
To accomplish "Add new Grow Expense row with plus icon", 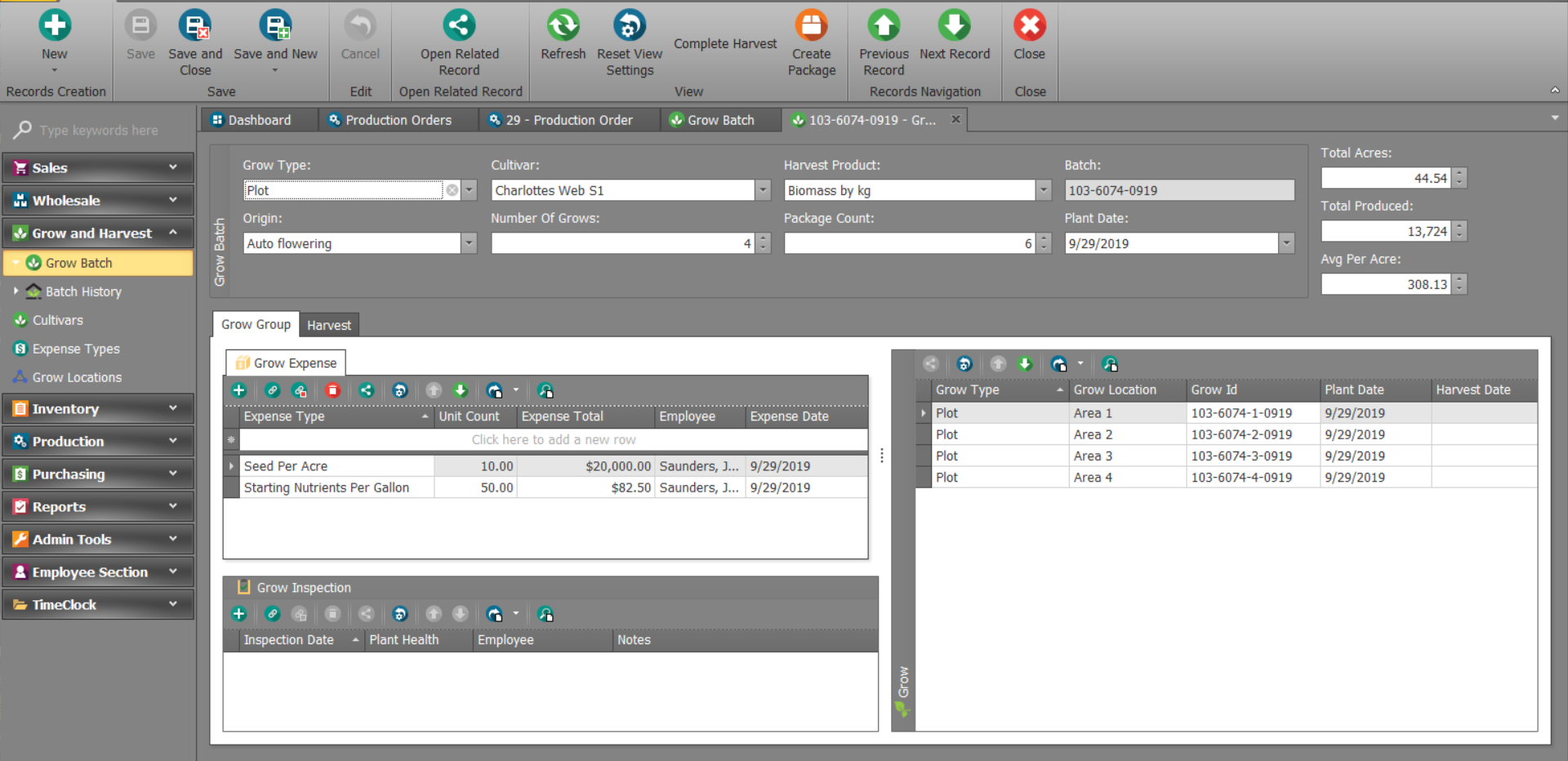I will (239, 391).
